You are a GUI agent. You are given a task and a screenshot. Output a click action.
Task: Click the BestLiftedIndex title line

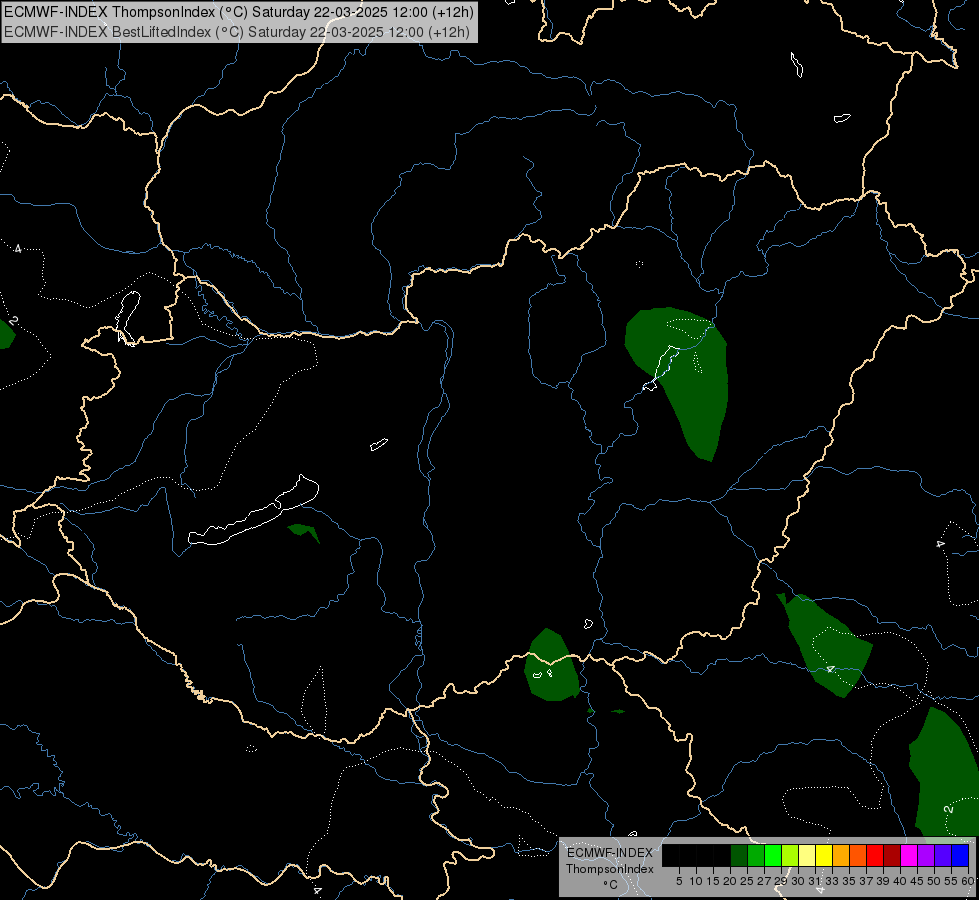pos(236,31)
